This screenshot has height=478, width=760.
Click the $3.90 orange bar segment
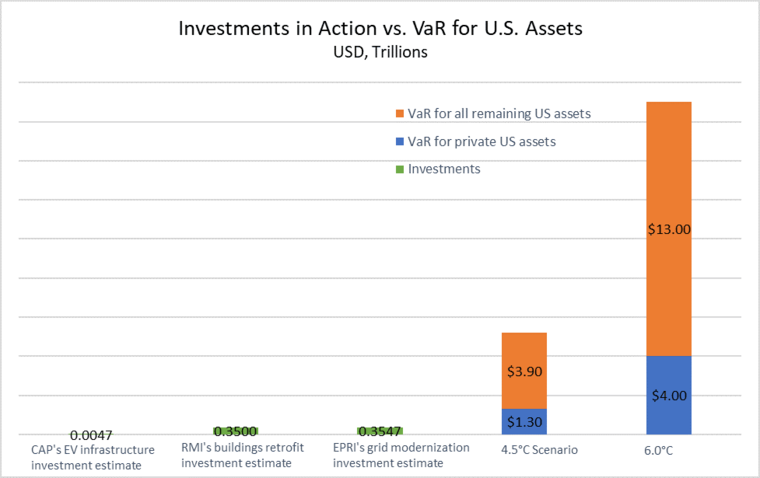(x=524, y=371)
